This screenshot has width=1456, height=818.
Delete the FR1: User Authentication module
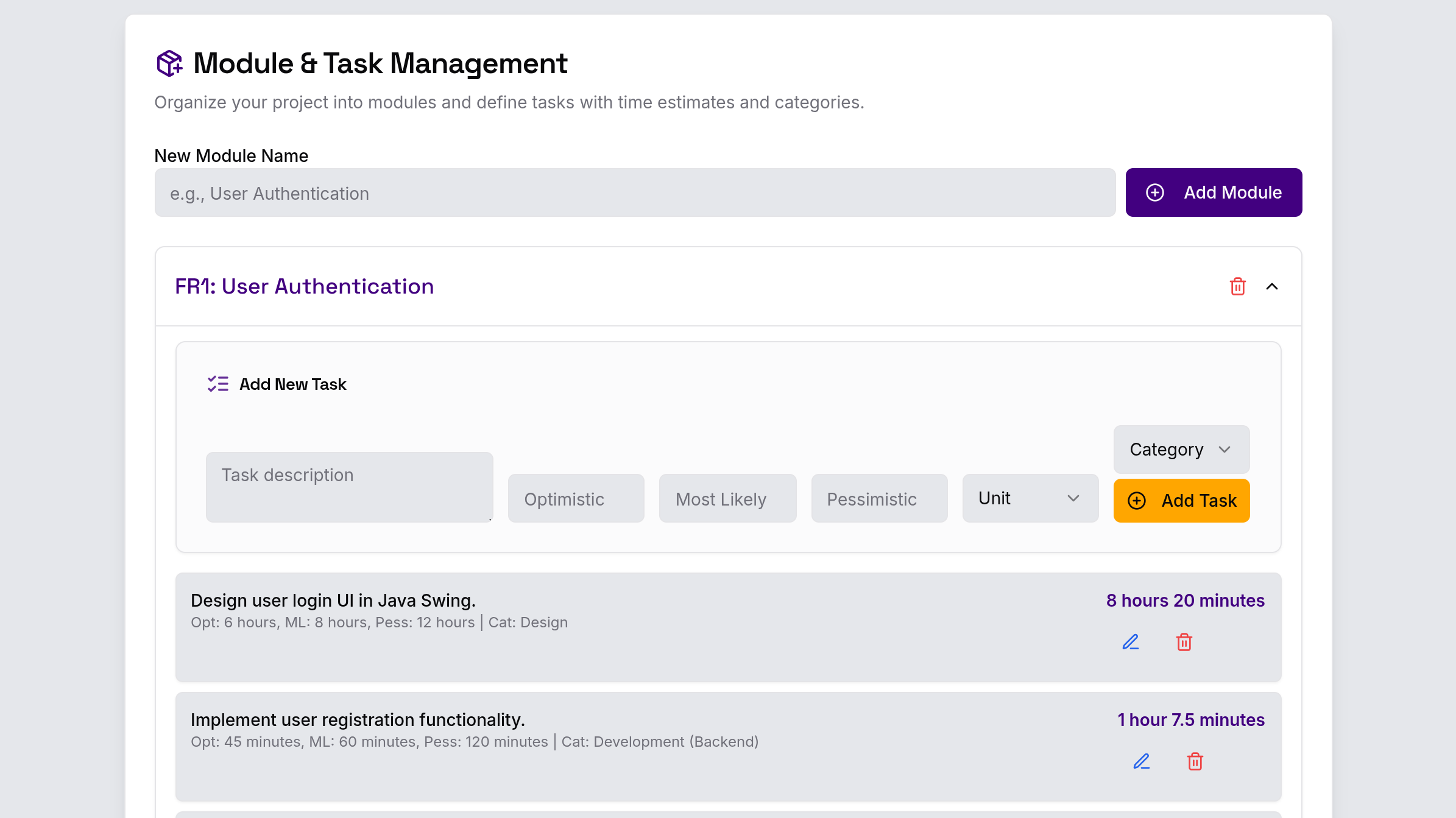tap(1237, 286)
